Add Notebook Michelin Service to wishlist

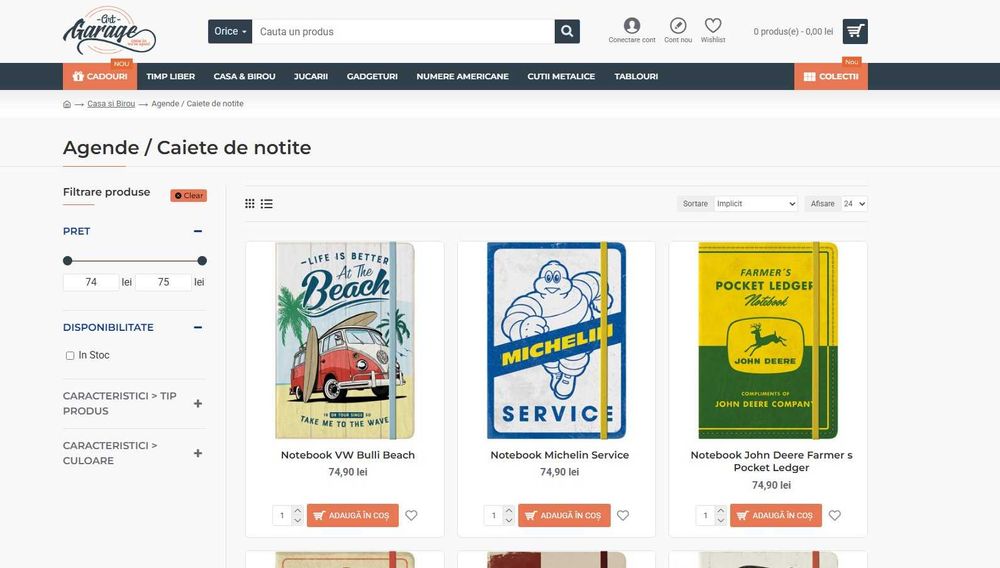623,515
